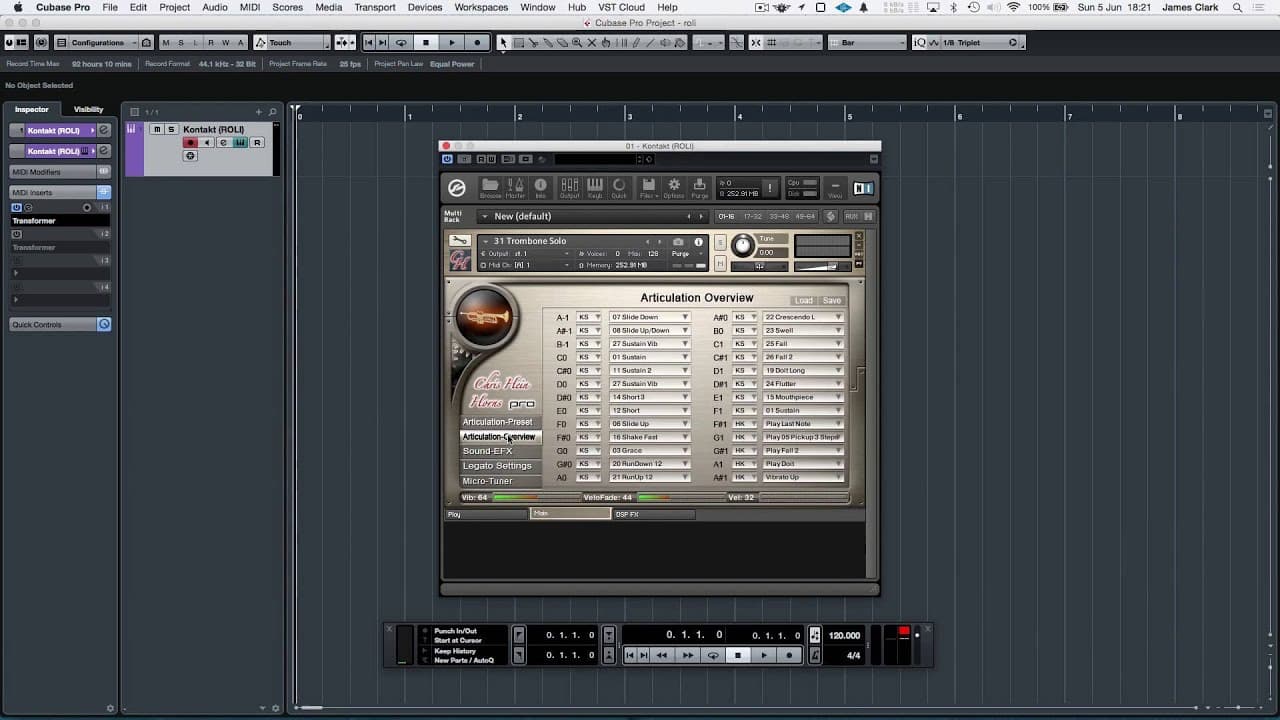Toggle the Kontakt instrument Solo S button
Viewport: 1280px width, 720px height.
click(x=720, y=243)
